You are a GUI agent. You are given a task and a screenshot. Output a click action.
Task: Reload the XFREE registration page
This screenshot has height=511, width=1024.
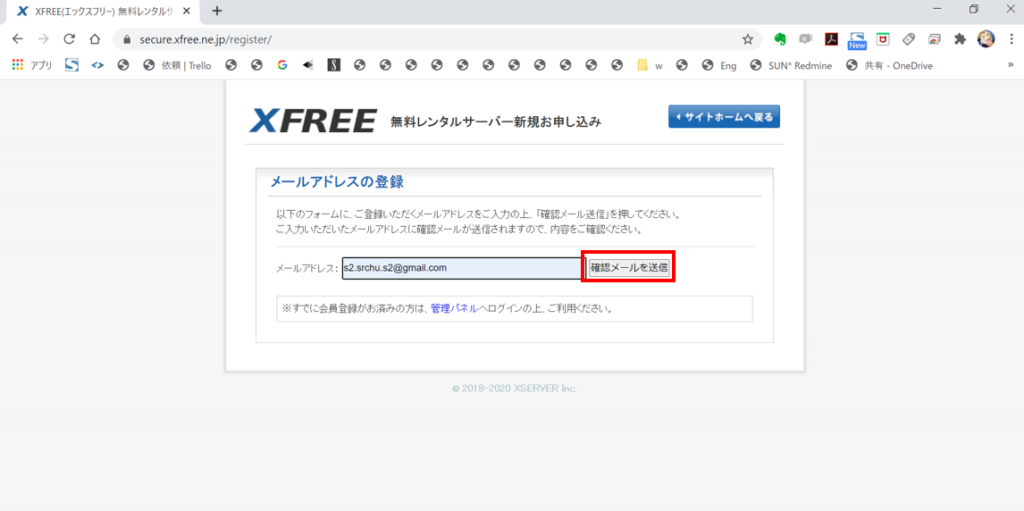tap(69, 39)
